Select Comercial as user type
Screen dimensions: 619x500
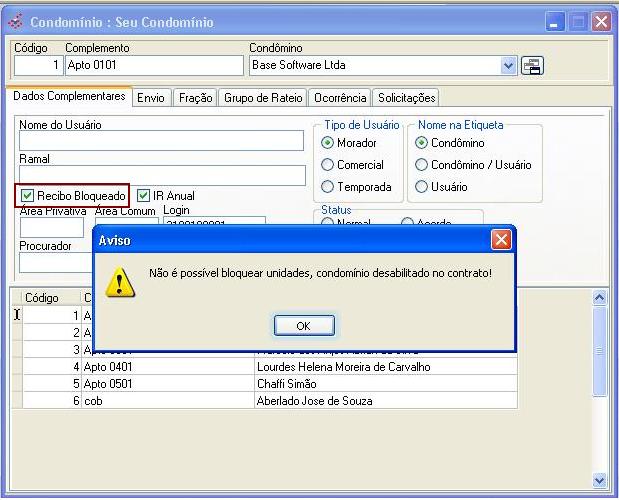coord(327,165)
